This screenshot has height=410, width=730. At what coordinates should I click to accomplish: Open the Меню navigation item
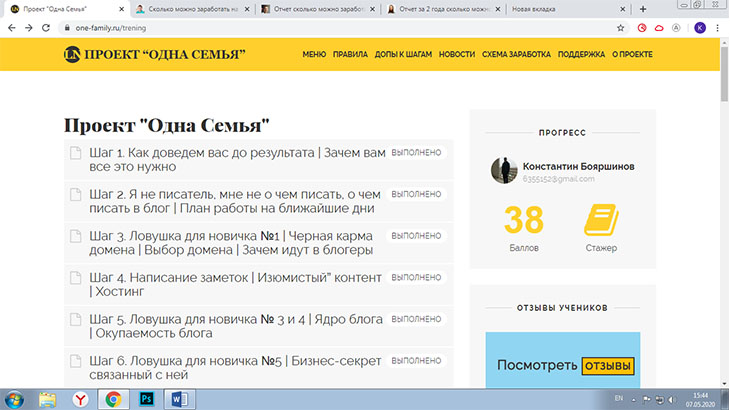pyautogui.click(x=314, y=54)
